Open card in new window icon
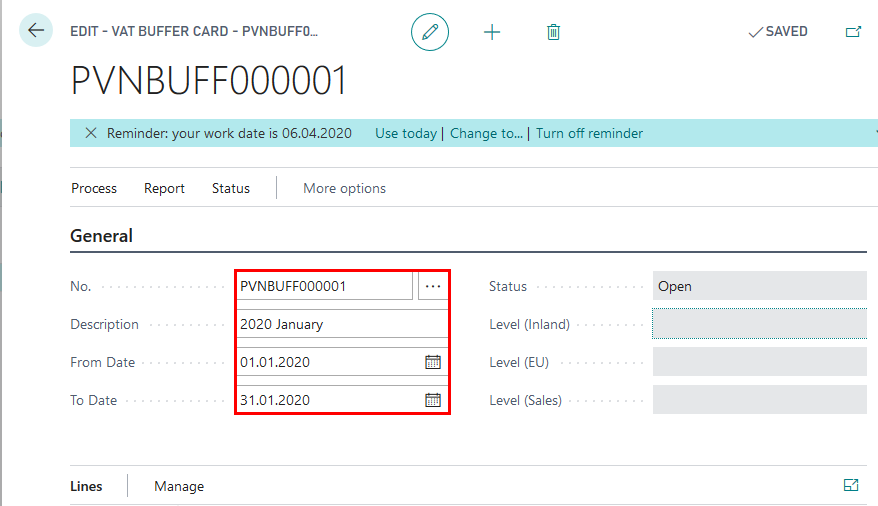 [853, 32]
